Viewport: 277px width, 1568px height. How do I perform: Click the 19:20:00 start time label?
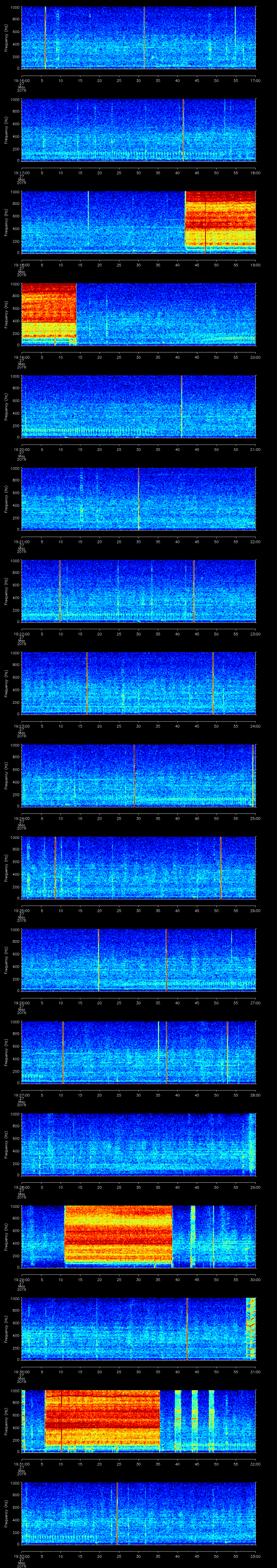coord(21,450)
